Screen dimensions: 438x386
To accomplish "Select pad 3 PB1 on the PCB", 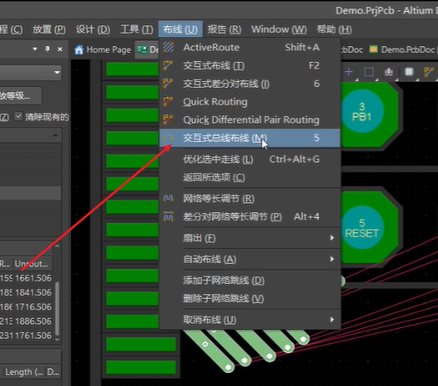I will (x=362, y=112).
